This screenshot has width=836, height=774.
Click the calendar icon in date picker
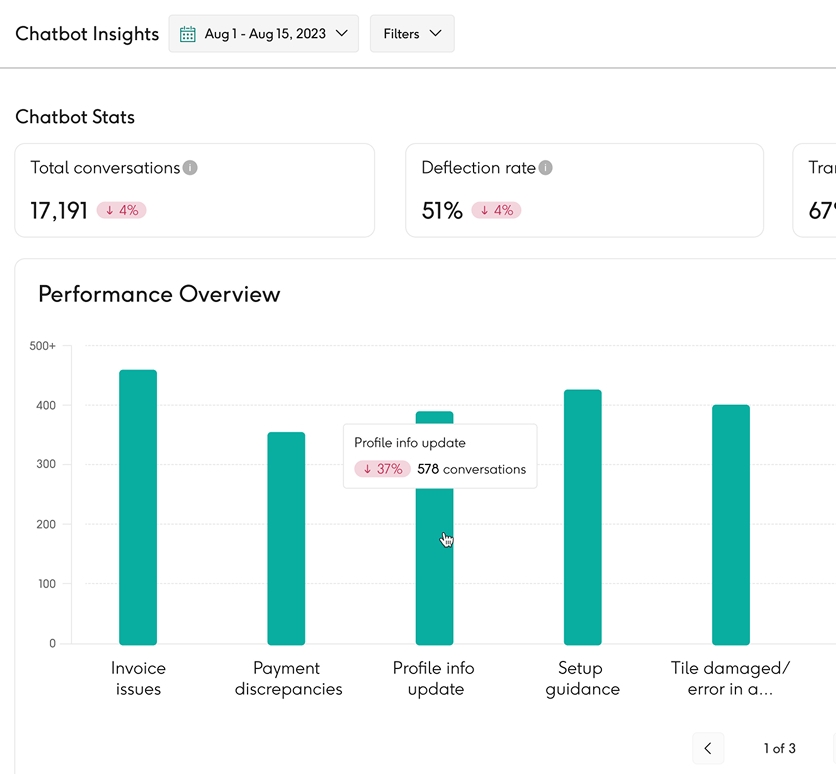click(187, 34)
